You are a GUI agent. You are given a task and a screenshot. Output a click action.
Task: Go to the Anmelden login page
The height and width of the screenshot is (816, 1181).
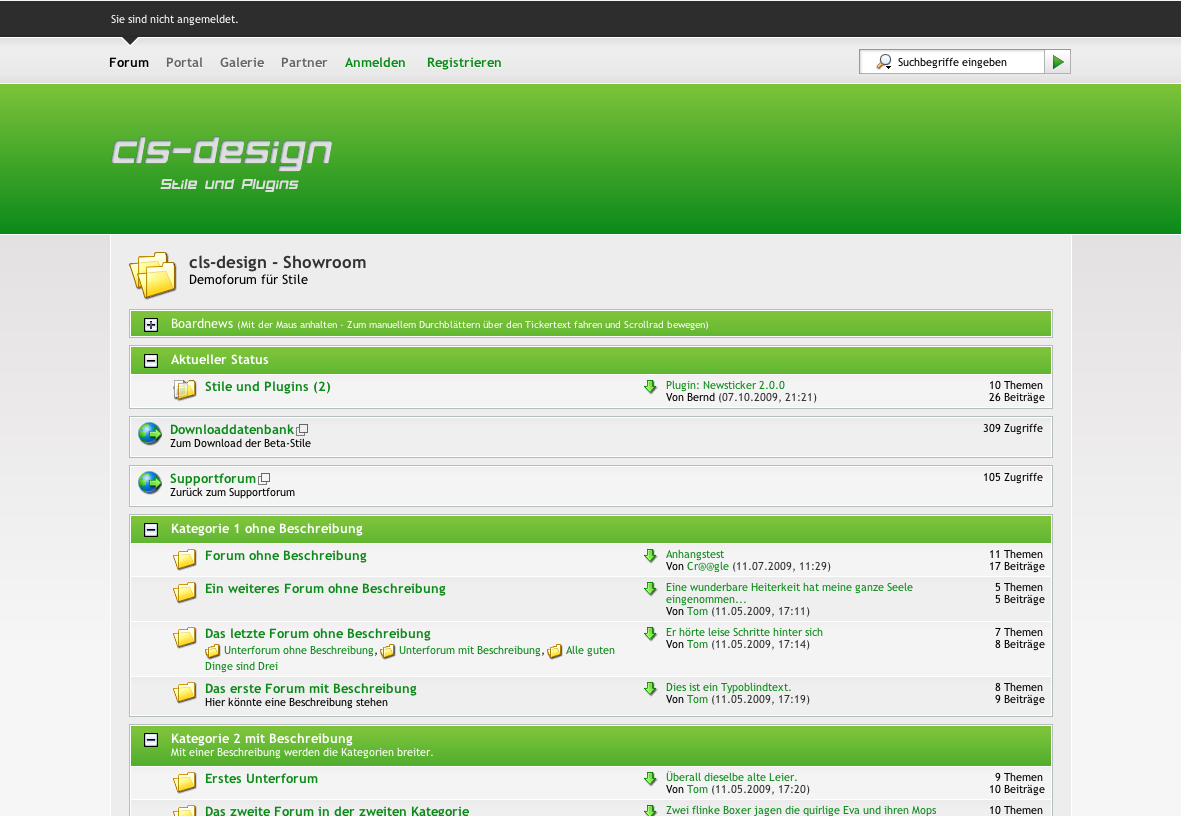[375, 62]
